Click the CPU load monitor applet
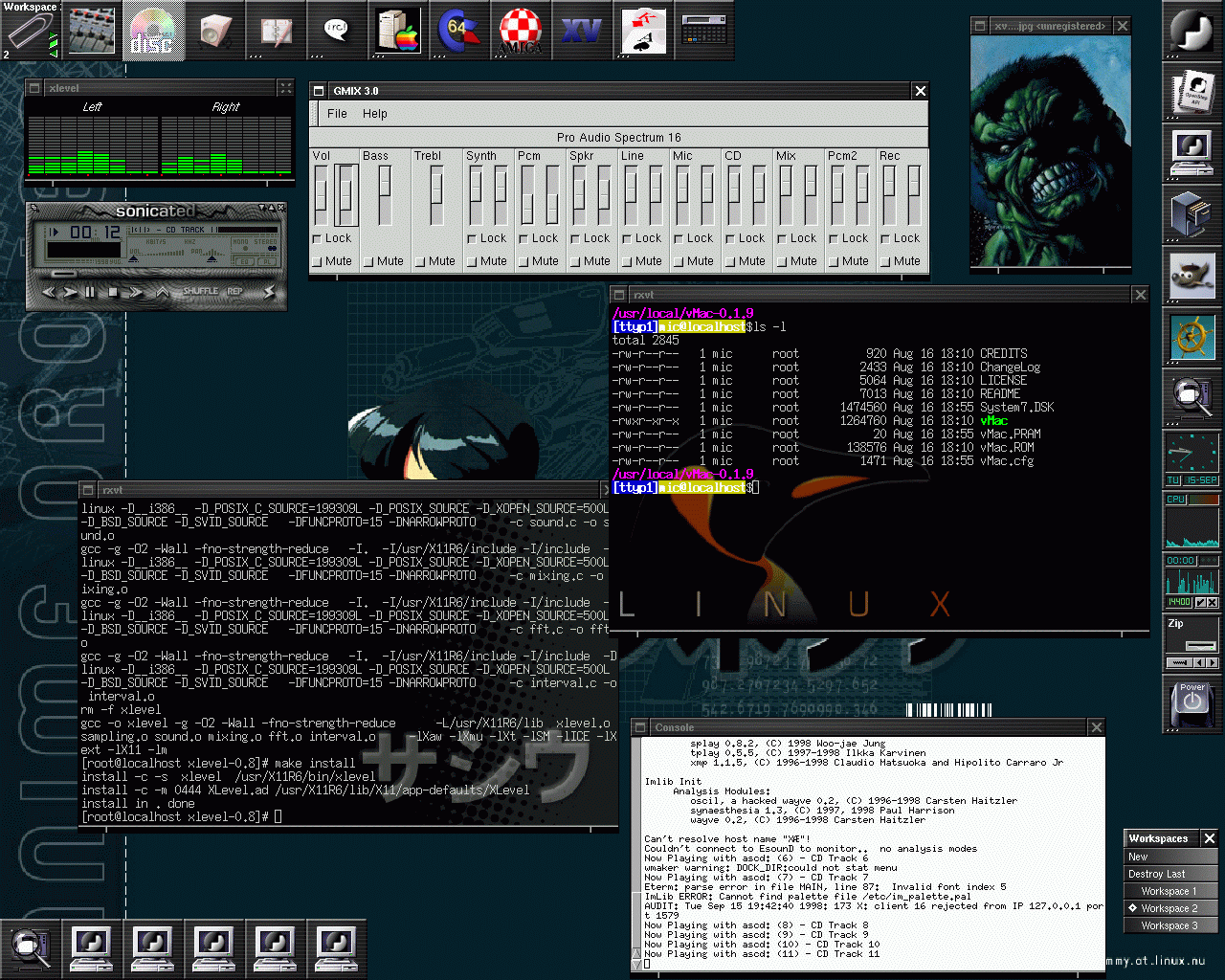 [1192, 520]
